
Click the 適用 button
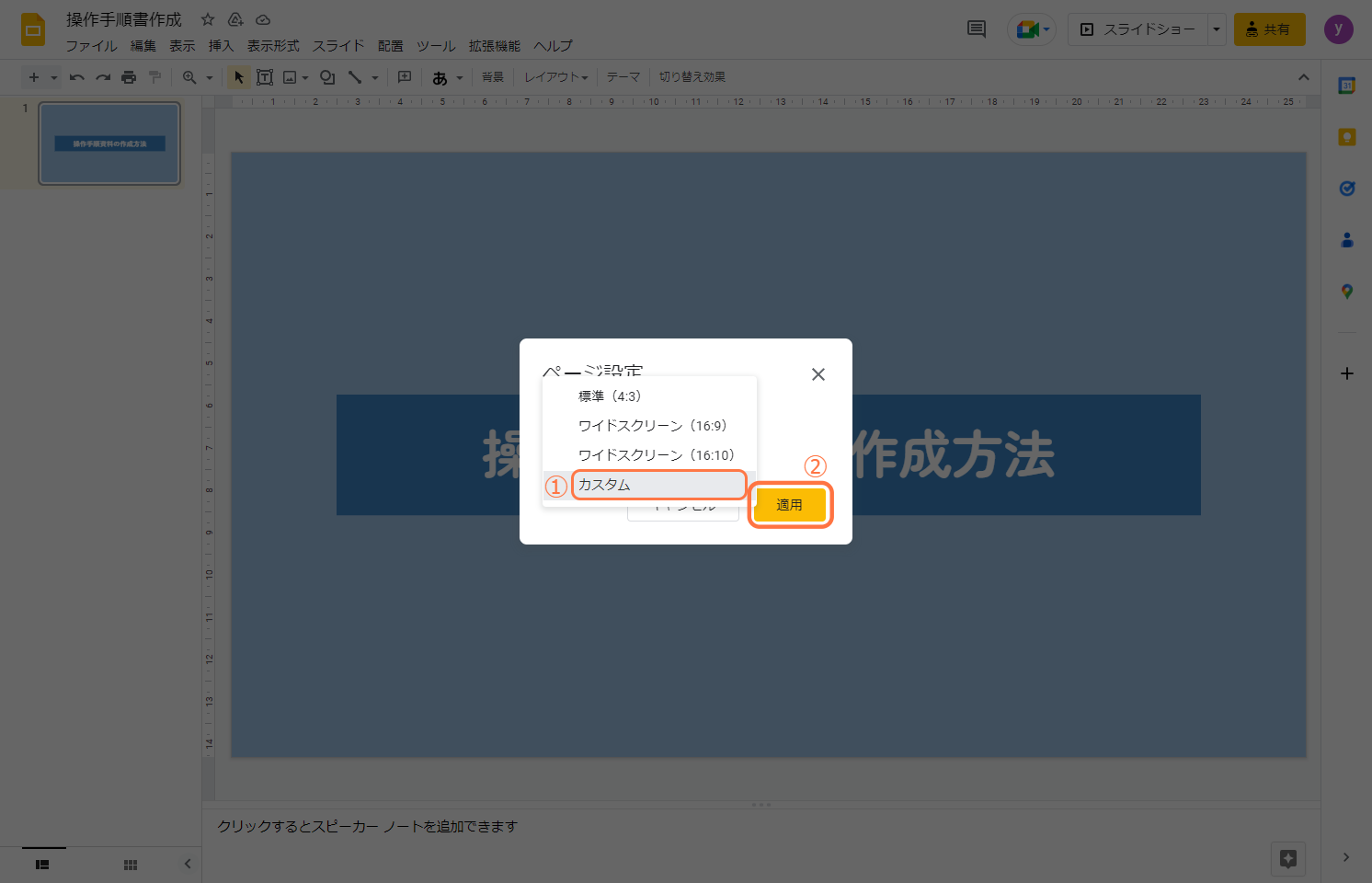tap(789, 505)
